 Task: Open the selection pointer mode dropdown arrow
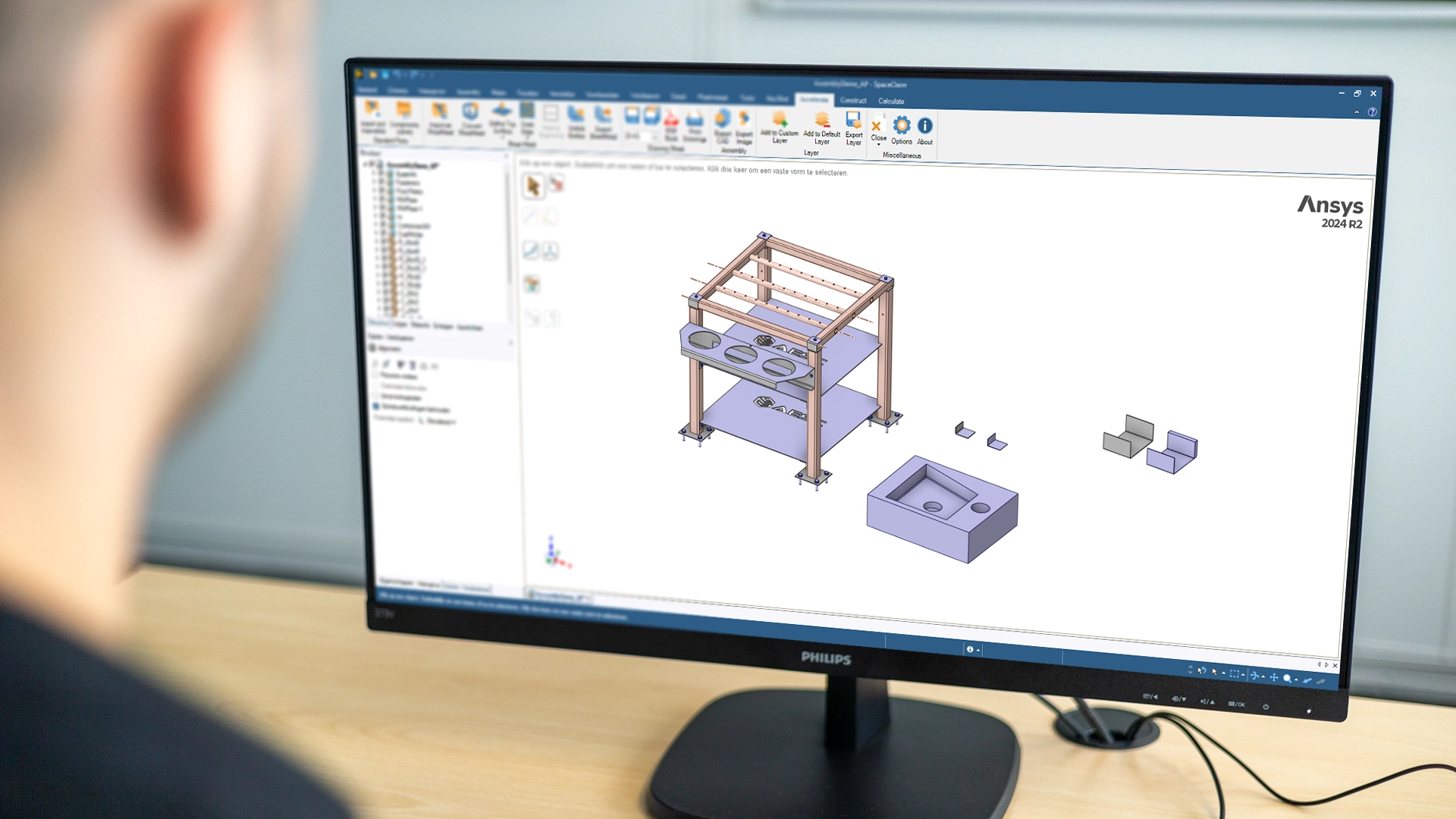(x=1224, y=673)
